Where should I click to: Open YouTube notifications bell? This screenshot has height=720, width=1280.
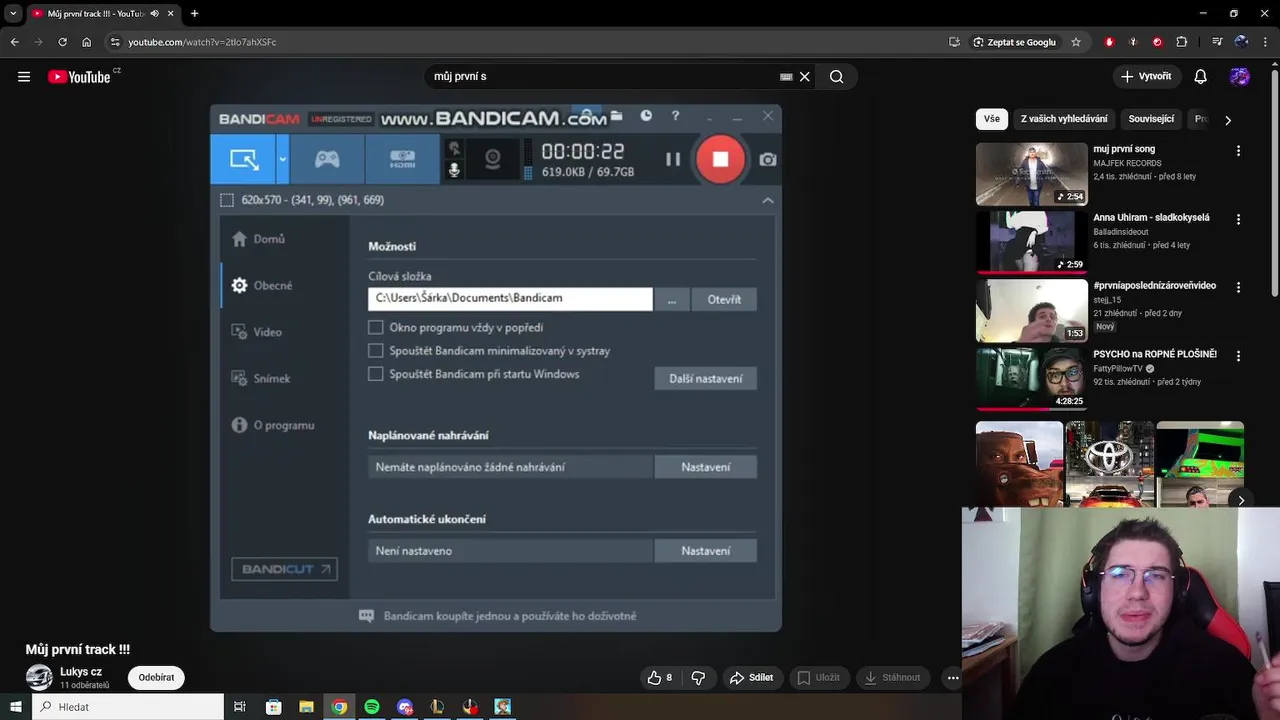pos(1201,77)
